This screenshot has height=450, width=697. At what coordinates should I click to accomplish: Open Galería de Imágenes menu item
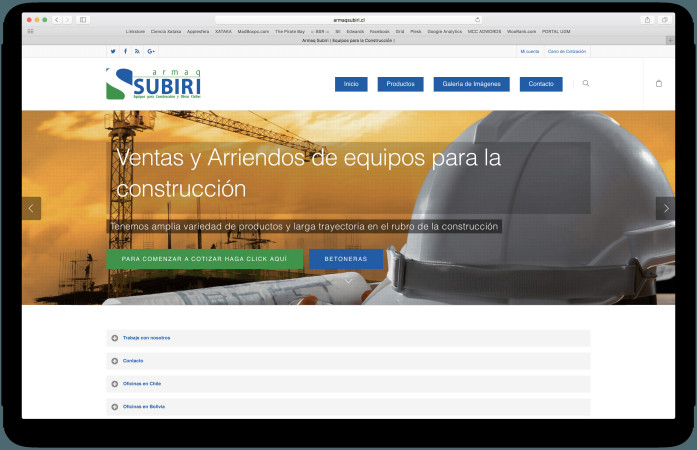pyautogui.click(x=472, y=84)
